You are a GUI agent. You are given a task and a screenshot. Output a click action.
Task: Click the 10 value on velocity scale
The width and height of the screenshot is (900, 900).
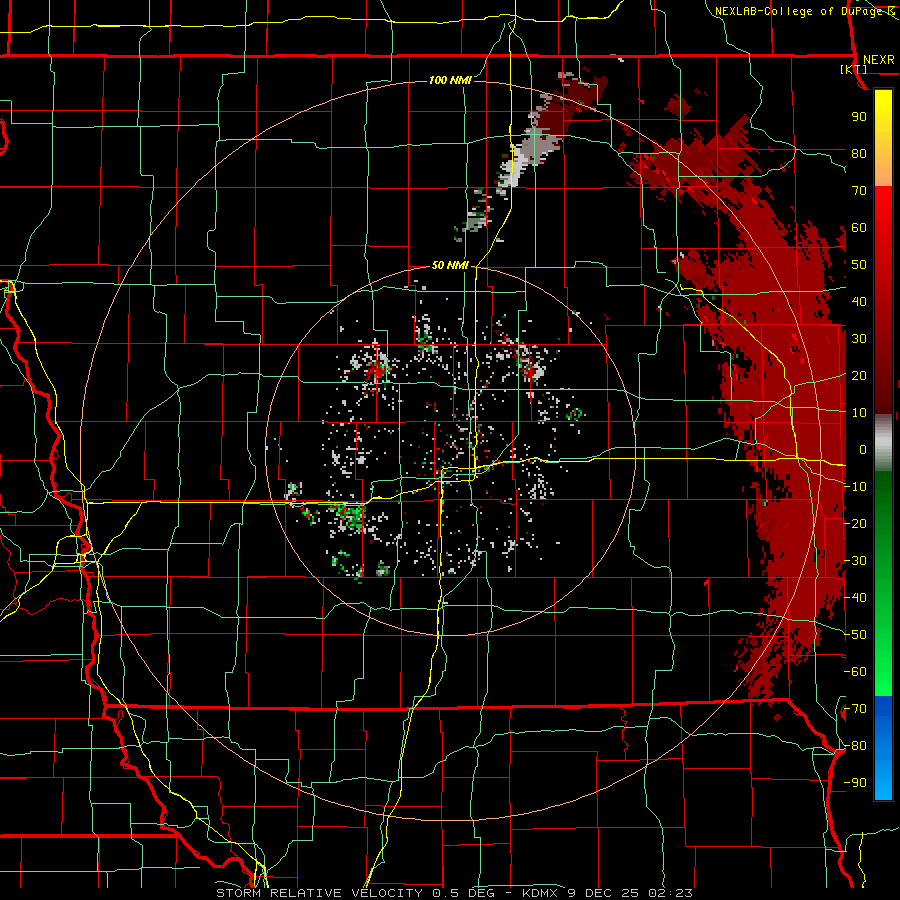[x=859, y=413]
